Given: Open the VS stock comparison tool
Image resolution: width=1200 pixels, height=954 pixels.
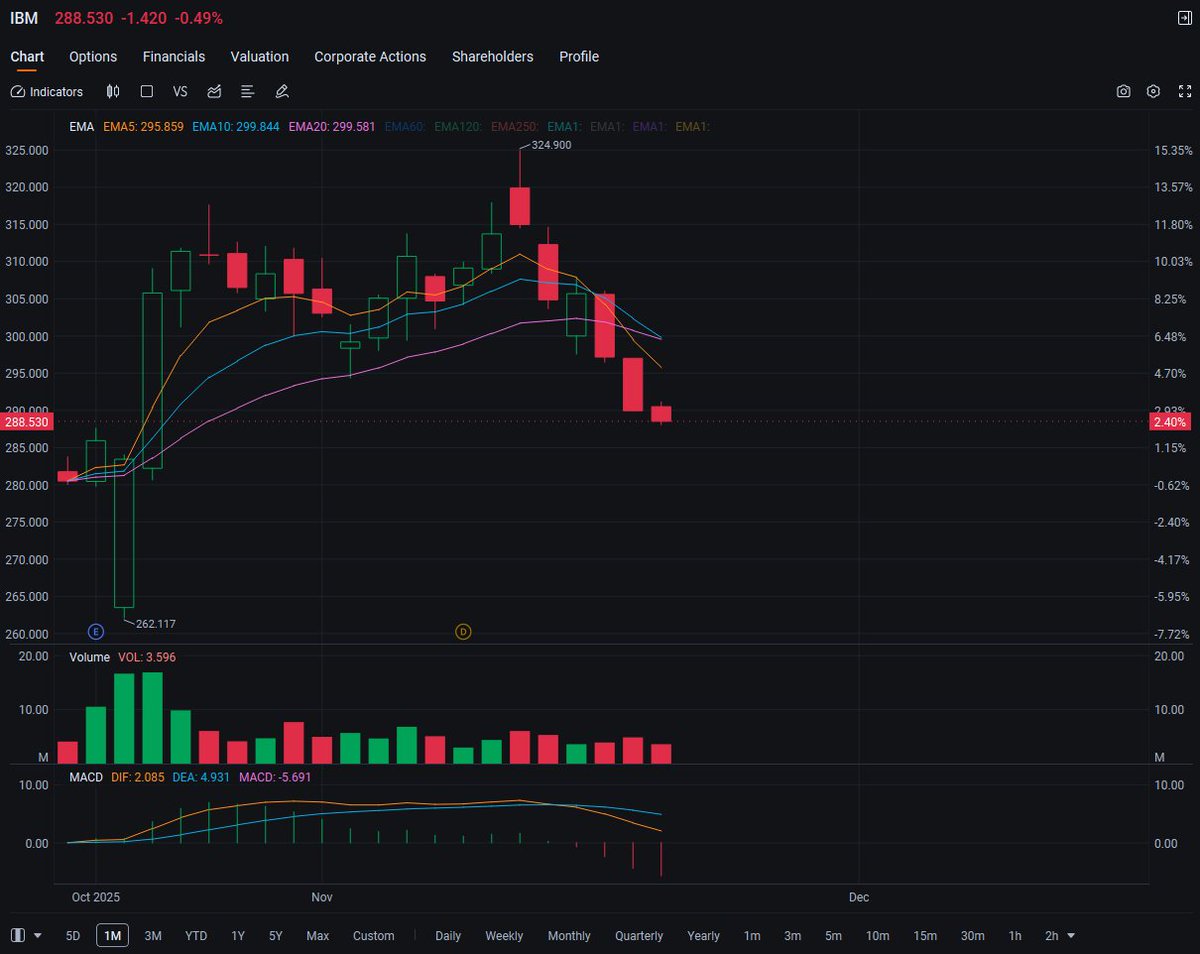Looking at the screenshot, I should pyautogui.click(x=180, y=91).
